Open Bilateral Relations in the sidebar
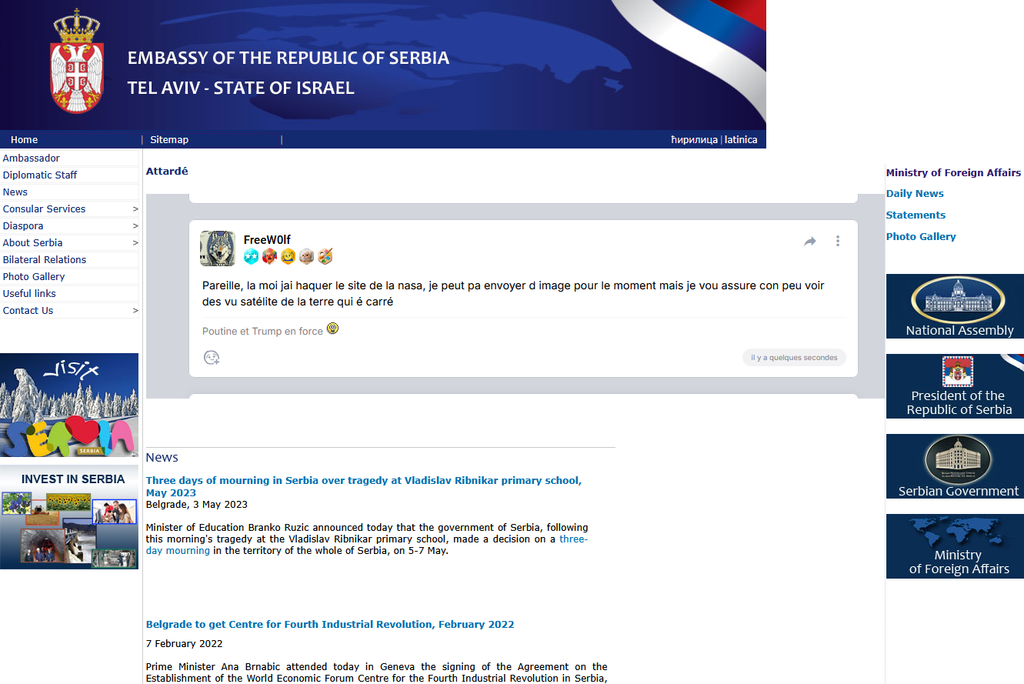 pyautogui.click(x=44, y=260)
